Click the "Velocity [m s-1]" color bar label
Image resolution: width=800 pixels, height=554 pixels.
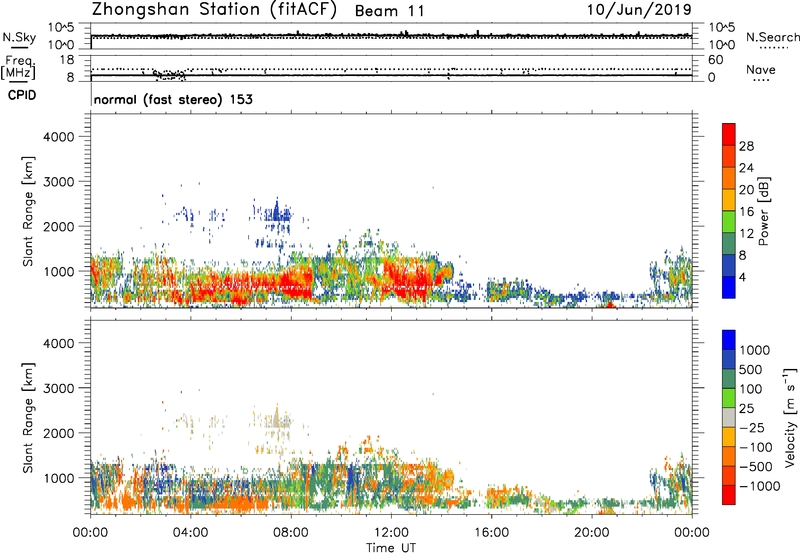(790, 417)
